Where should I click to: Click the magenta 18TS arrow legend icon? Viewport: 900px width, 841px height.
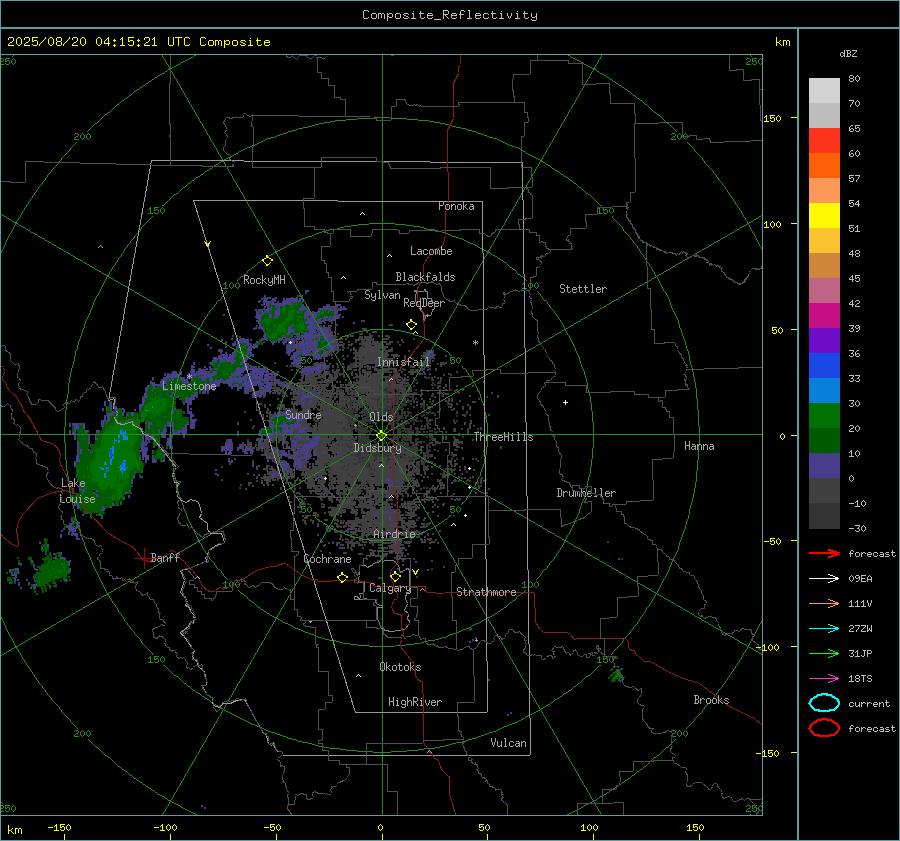(824, 679)
